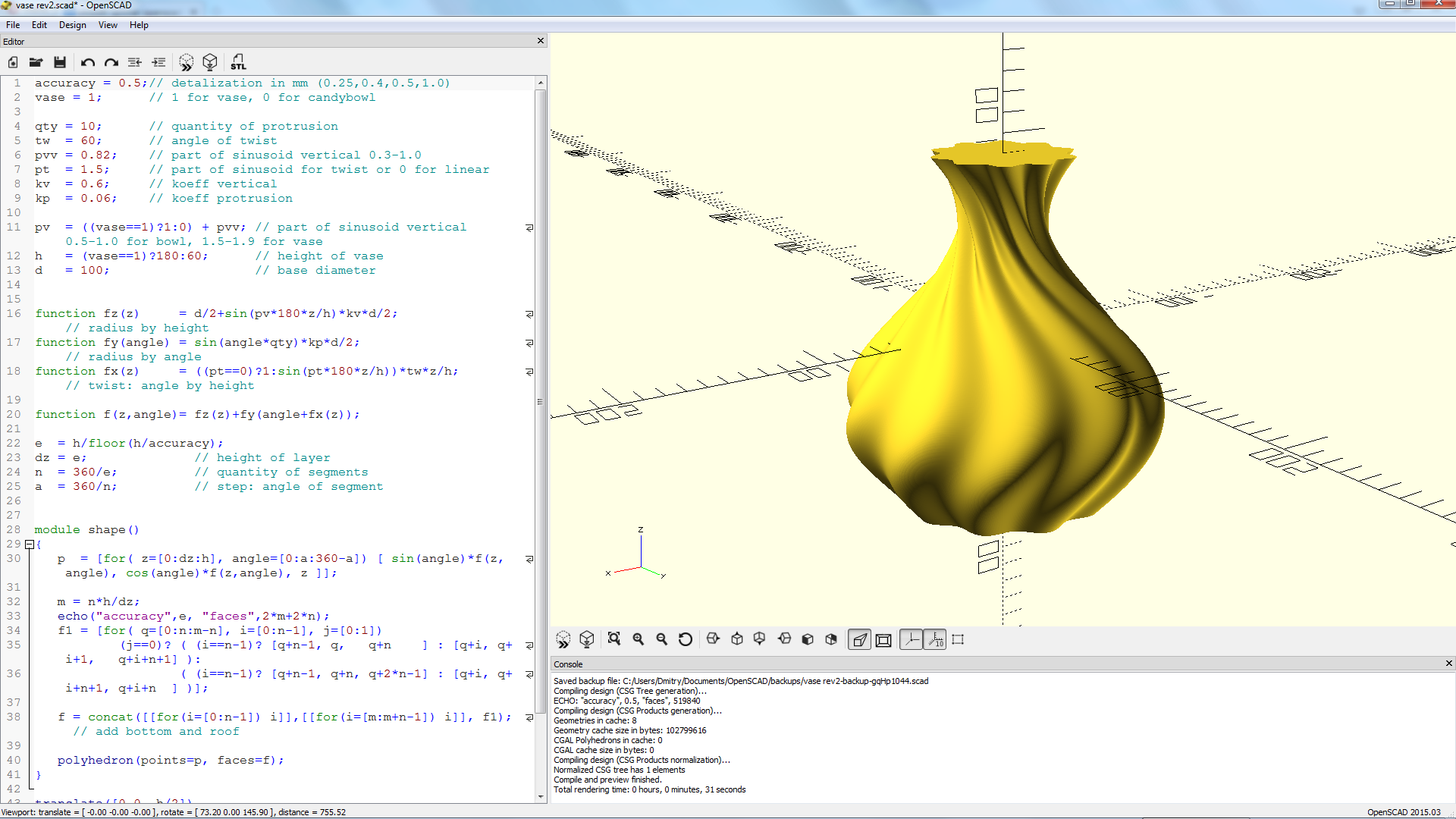Viewport: 1456px width, 819px height.
Task: Close the Console panel
Action: [1448, 664]
